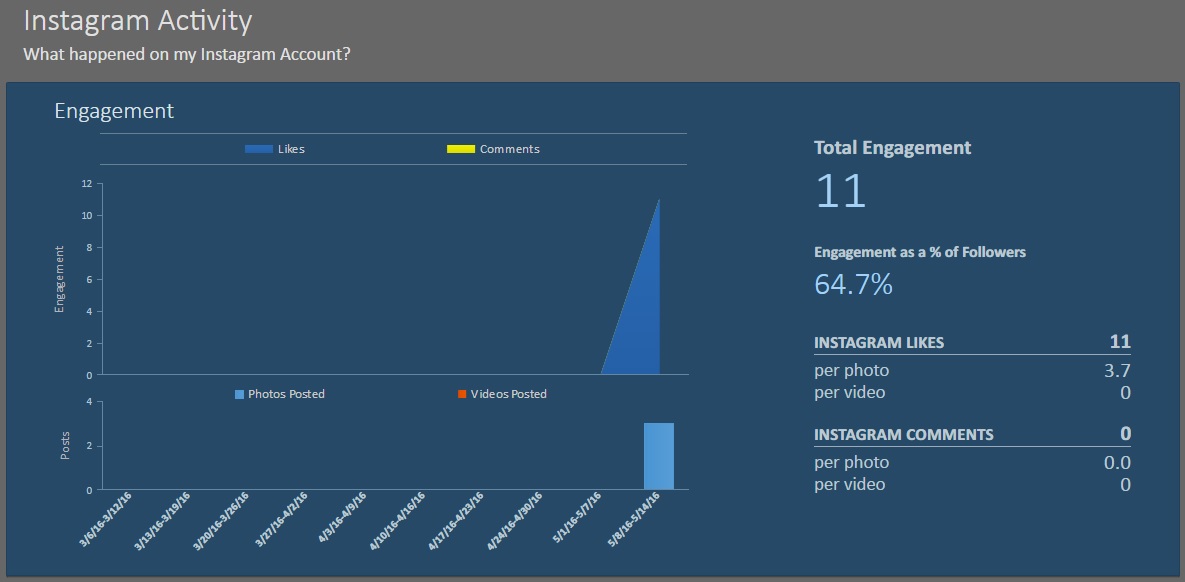Click the yellow Comments legend swatch
1185x582 pixels.
point(460,149)
